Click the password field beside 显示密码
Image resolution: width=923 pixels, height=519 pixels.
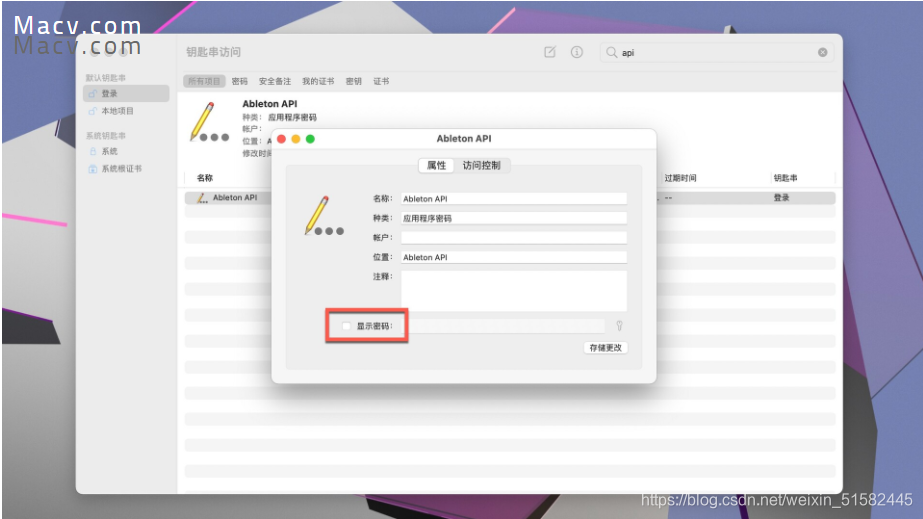[x=505, y=326]
